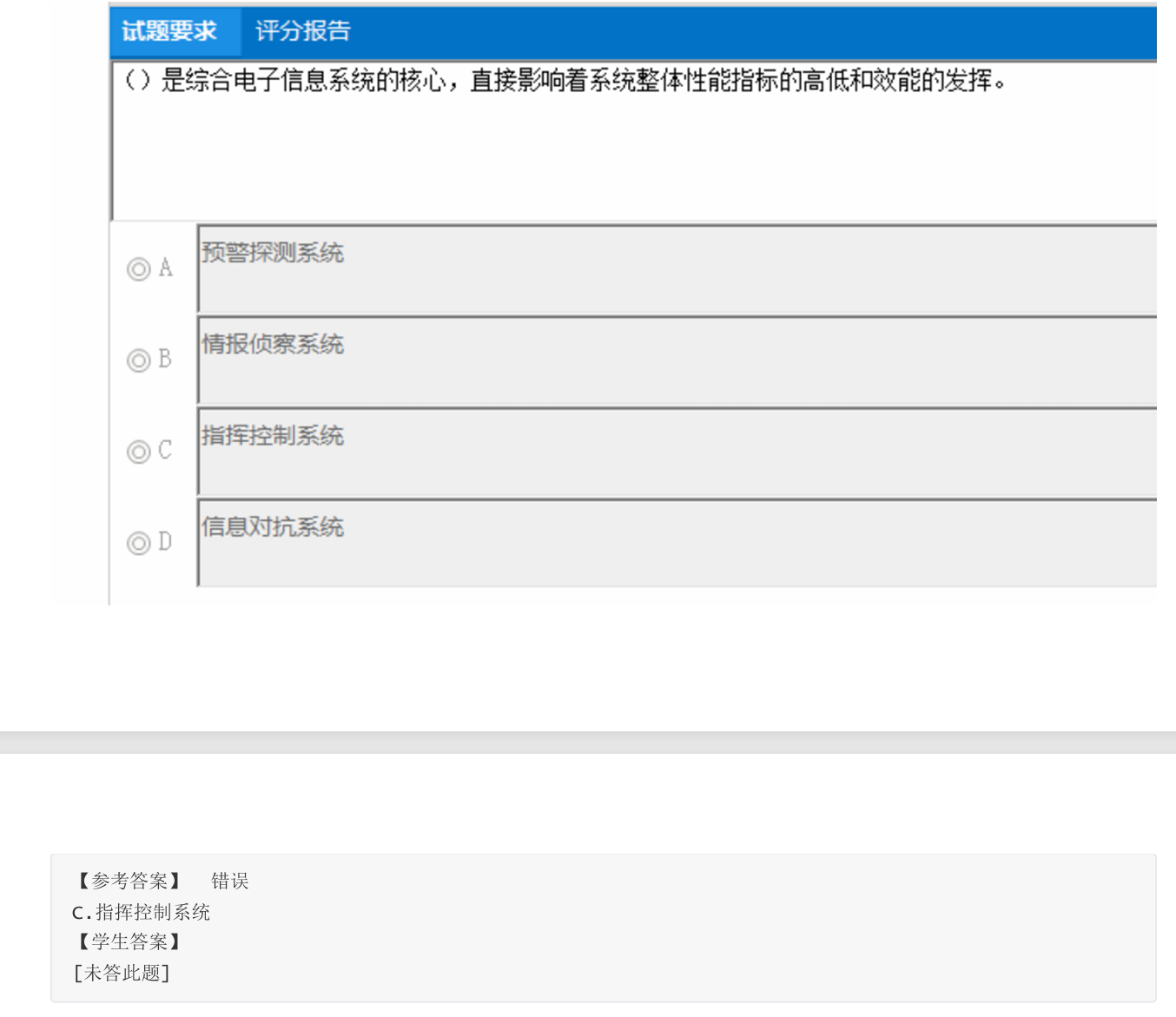1176x1017 pixels.
Task: Click the 错误 result text
Action: click(230, 882)
